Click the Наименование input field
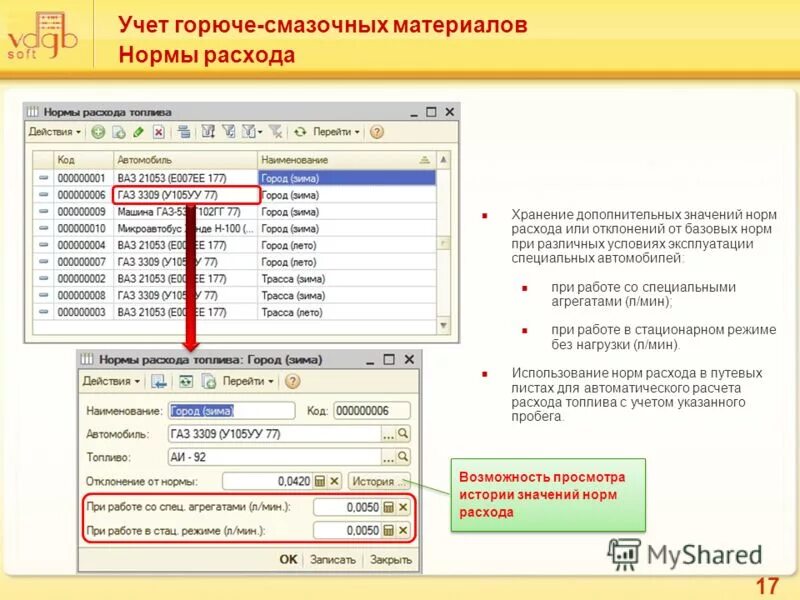Image resolution: width=800 pixels, height=600 pixels. pyautogui.click(x=229, y=411)
